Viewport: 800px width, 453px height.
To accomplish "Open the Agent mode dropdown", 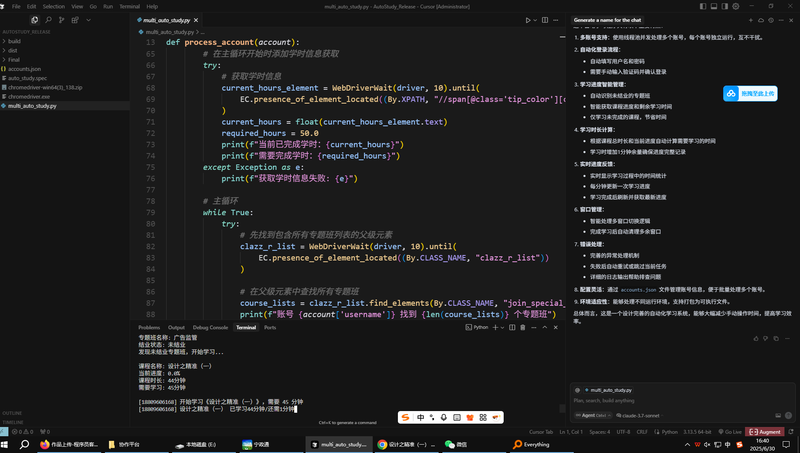I will 593,415.
